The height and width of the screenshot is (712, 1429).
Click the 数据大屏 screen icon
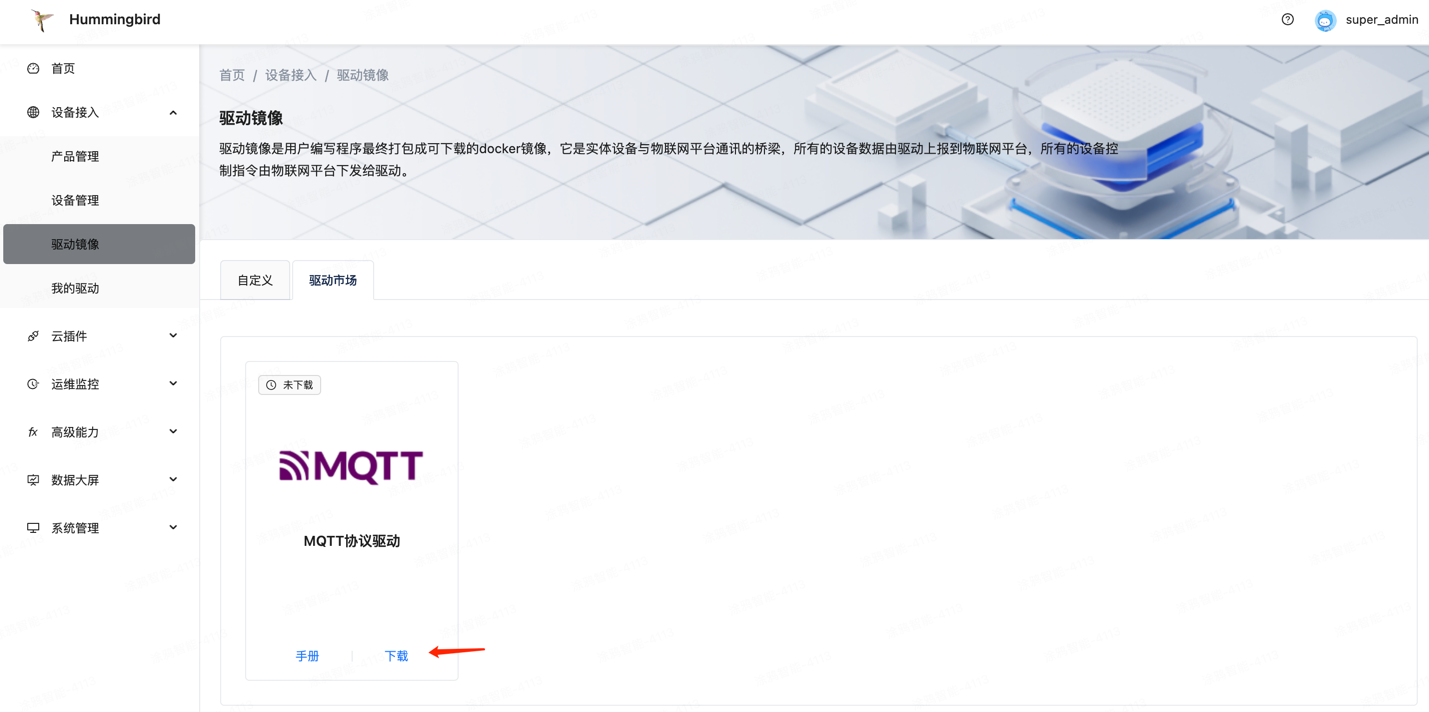(32, 479)
